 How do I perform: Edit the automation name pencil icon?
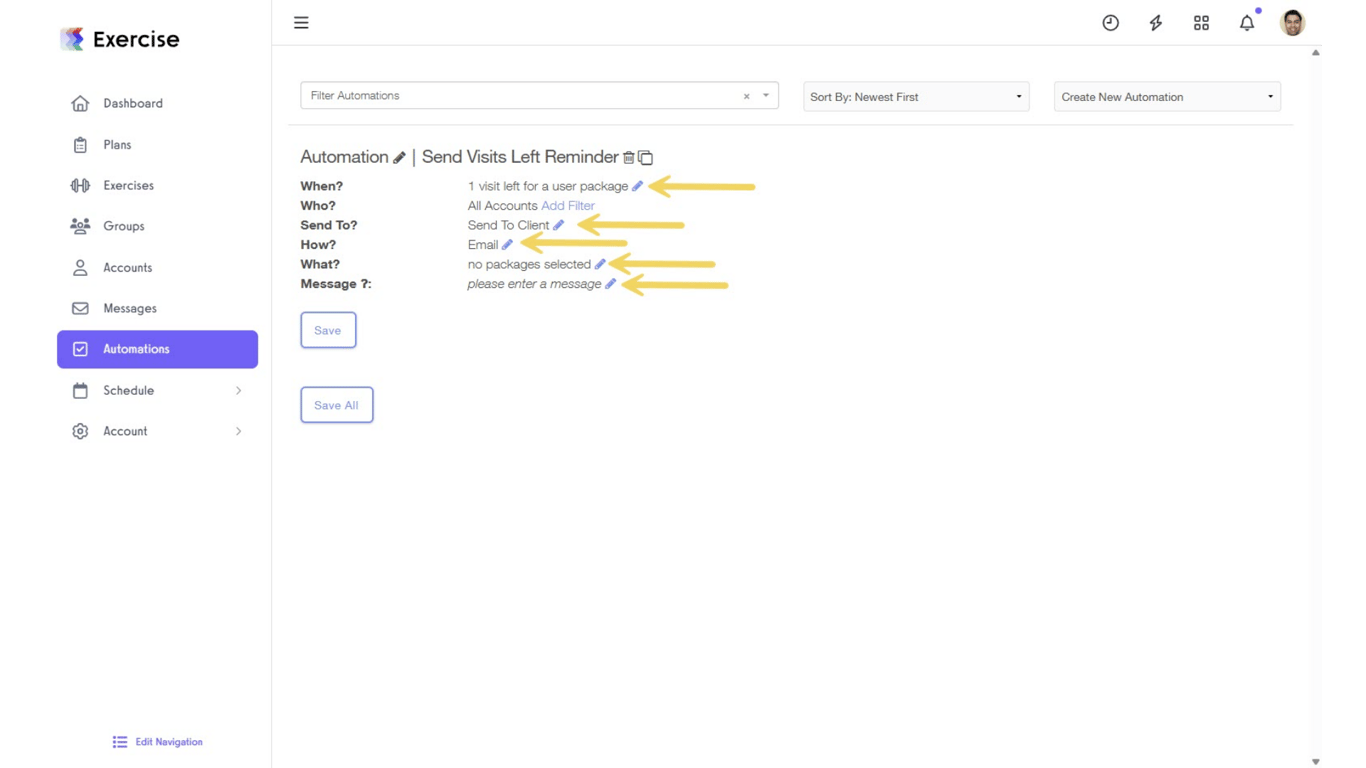click(x=400, y=157)
